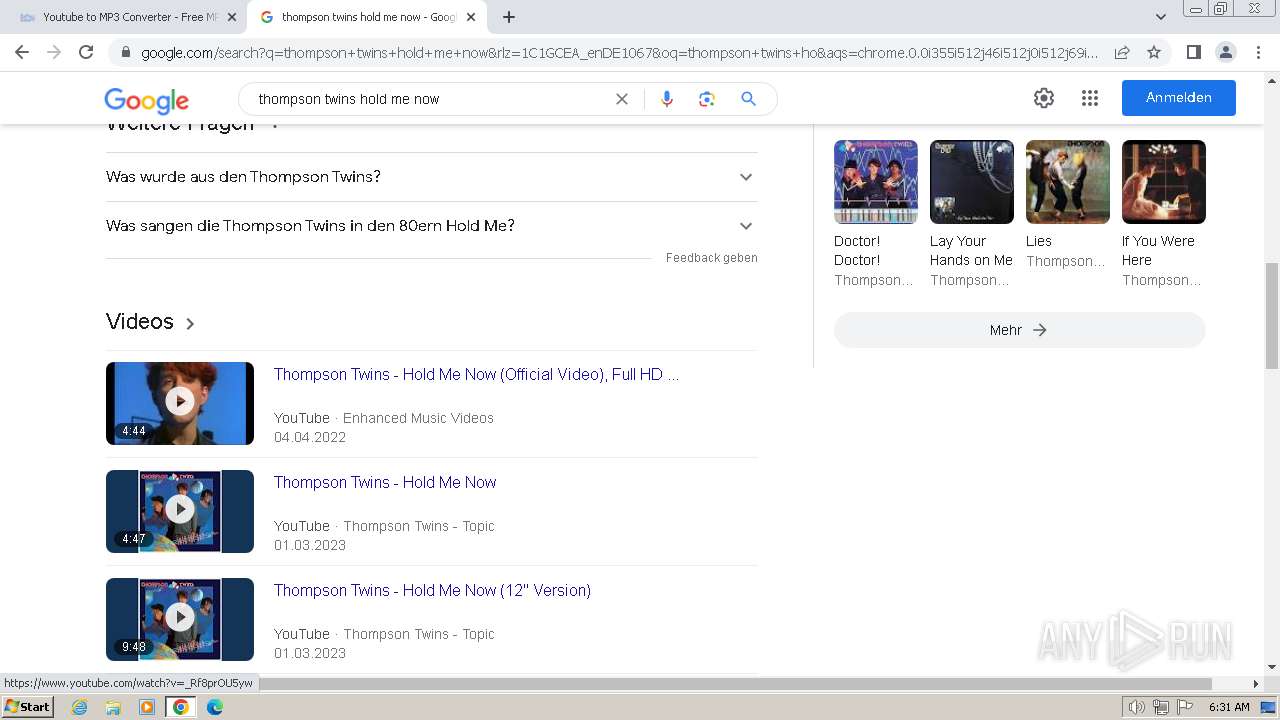Select the Chrome taskbar button
The height and width of the screenshot is (720, 1280).
(181, 707)
